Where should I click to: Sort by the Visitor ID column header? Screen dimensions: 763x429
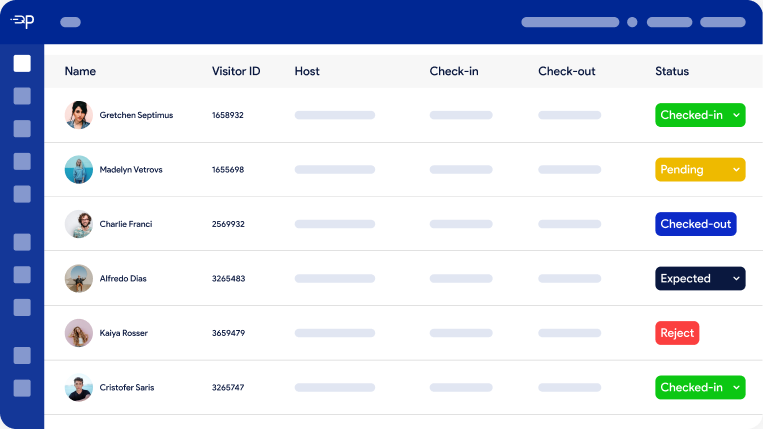236,72
